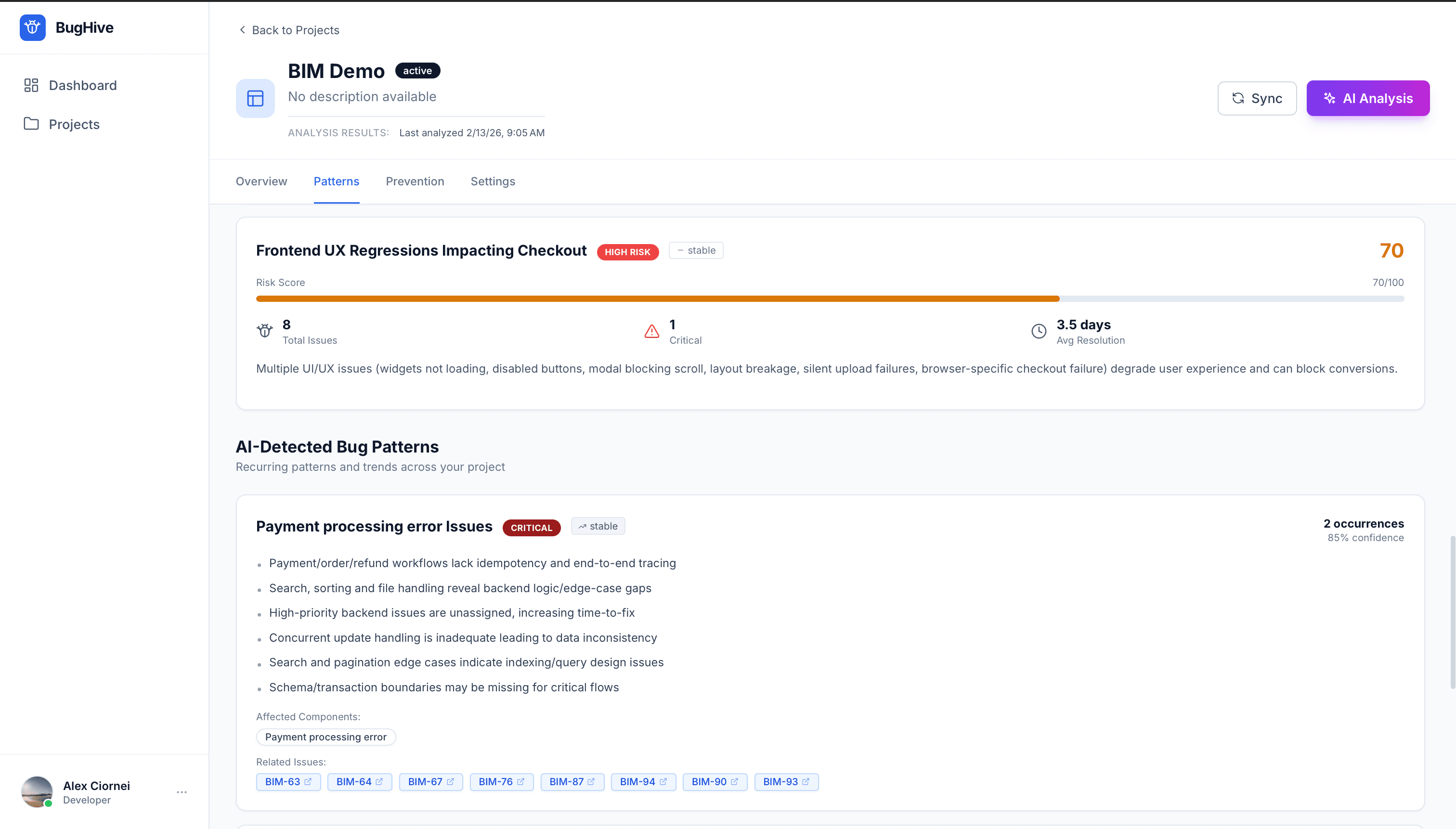Open the related issue BIM-76 link
This screenshot has width=1456, height=829.
[x=495, y=782]
